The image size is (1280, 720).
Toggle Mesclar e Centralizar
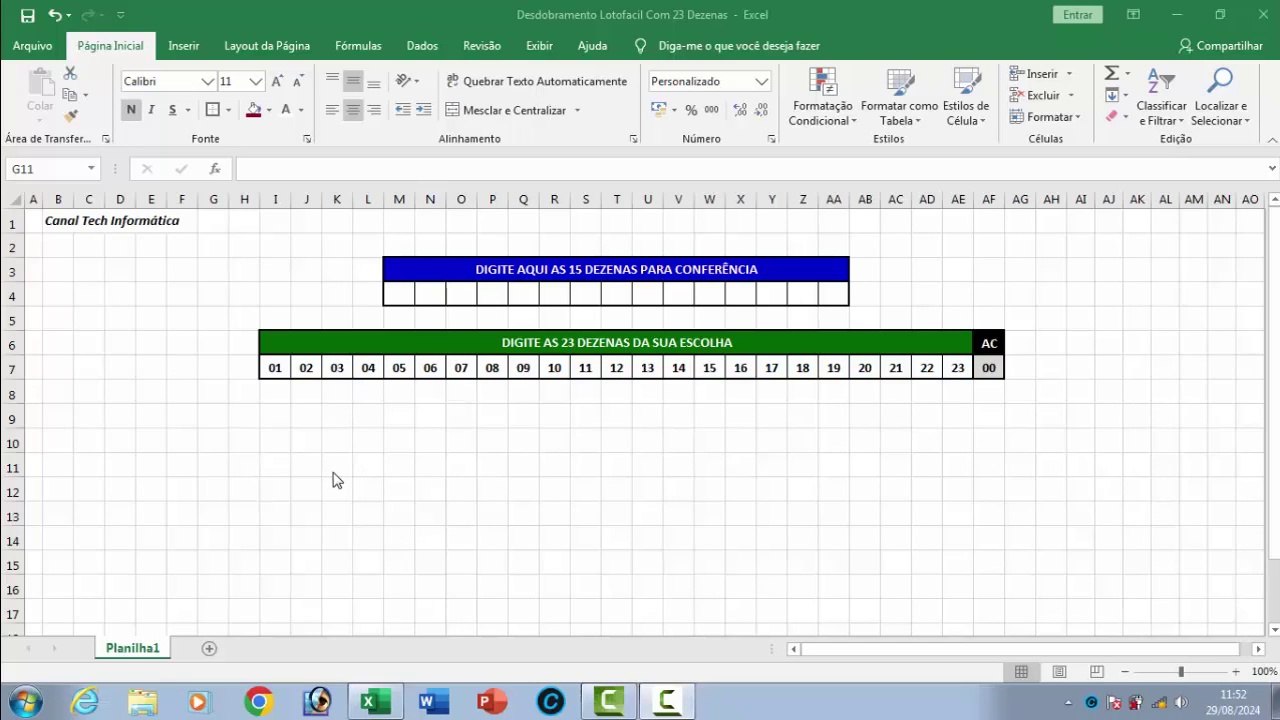click(x=506, y=110)
